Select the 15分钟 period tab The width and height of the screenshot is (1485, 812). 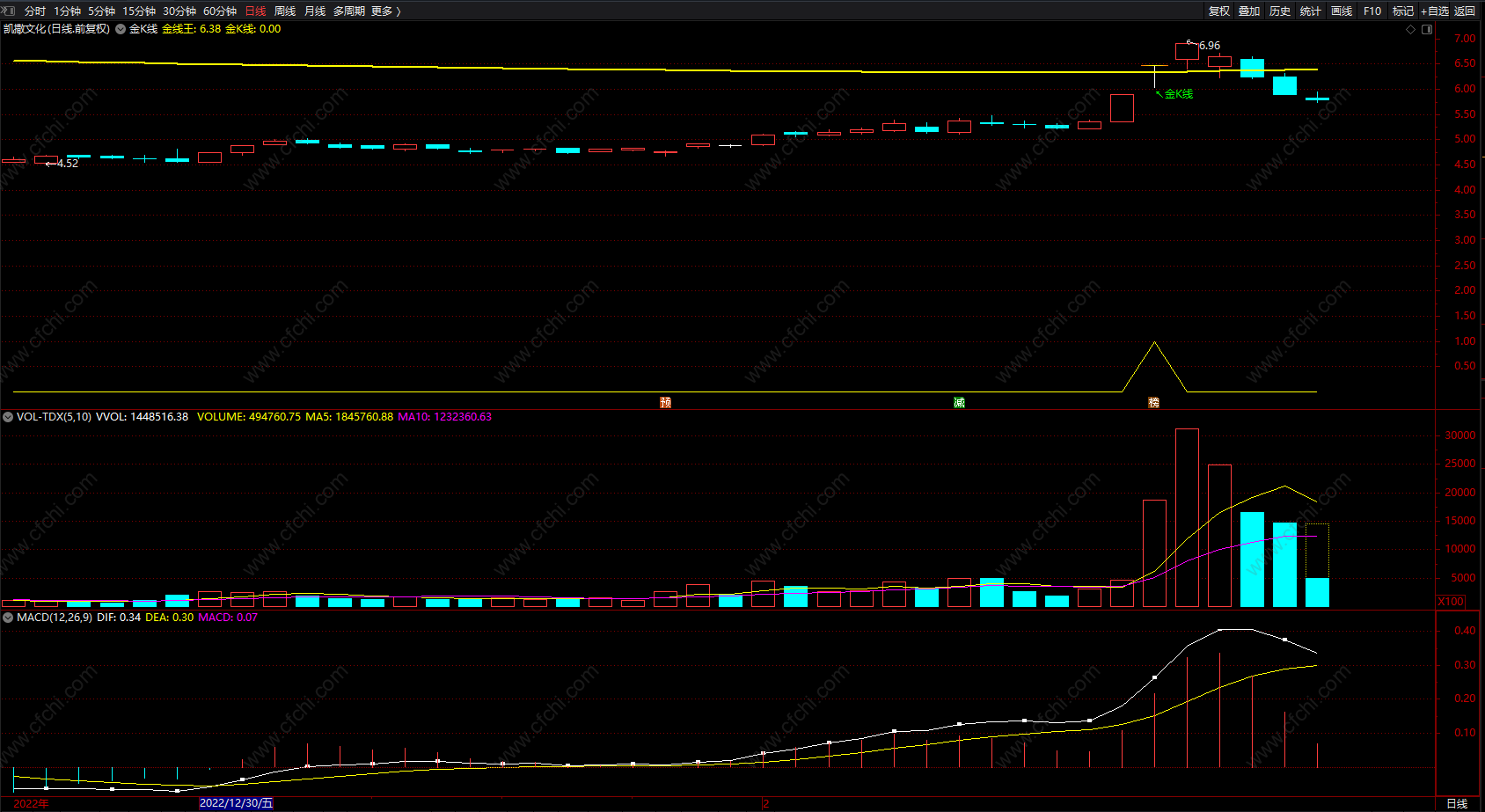pos(139,11)
